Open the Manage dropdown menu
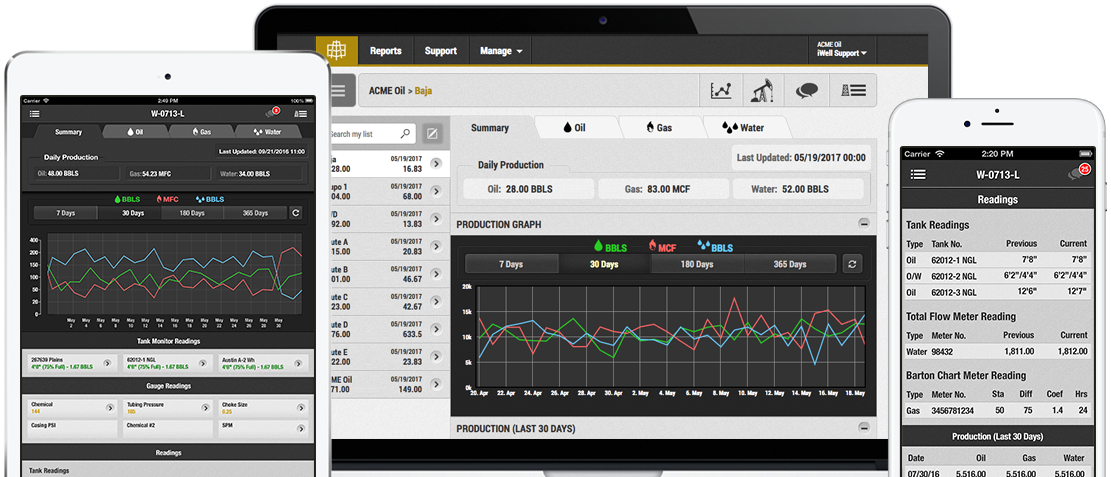1111x477 pixels. coord(501,51)
